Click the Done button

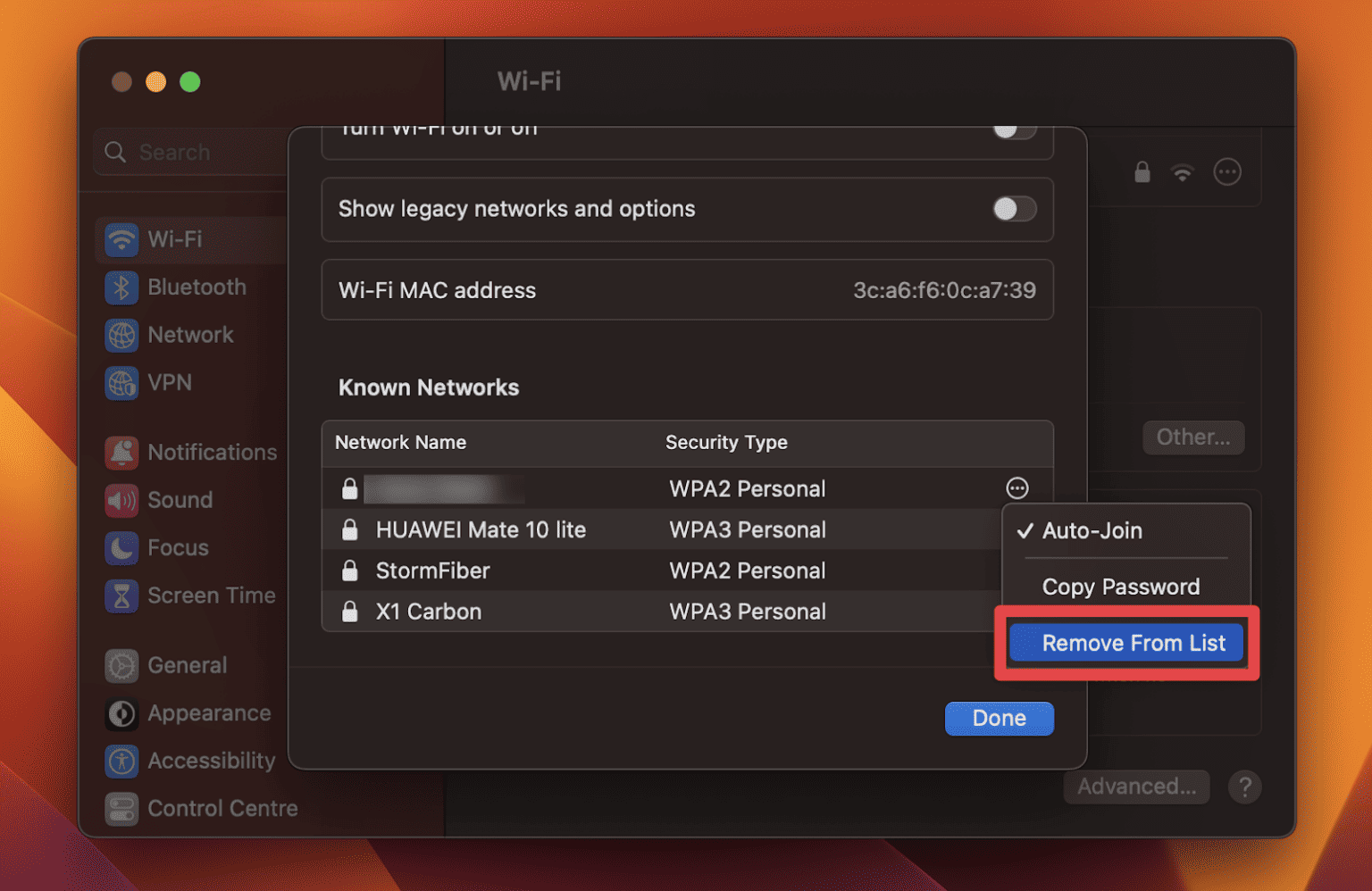point(999,718)
